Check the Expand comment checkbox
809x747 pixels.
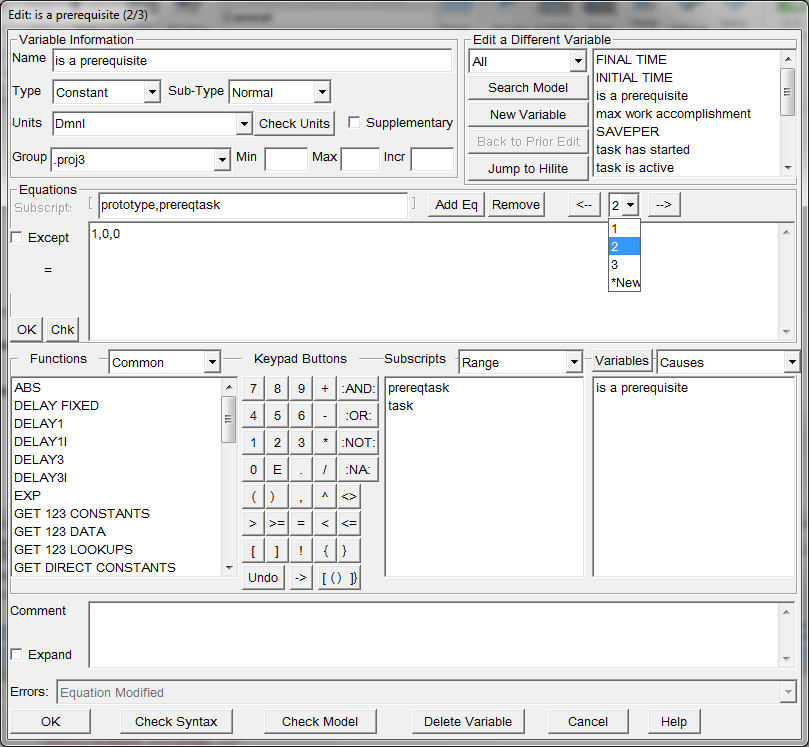point(17,654)
